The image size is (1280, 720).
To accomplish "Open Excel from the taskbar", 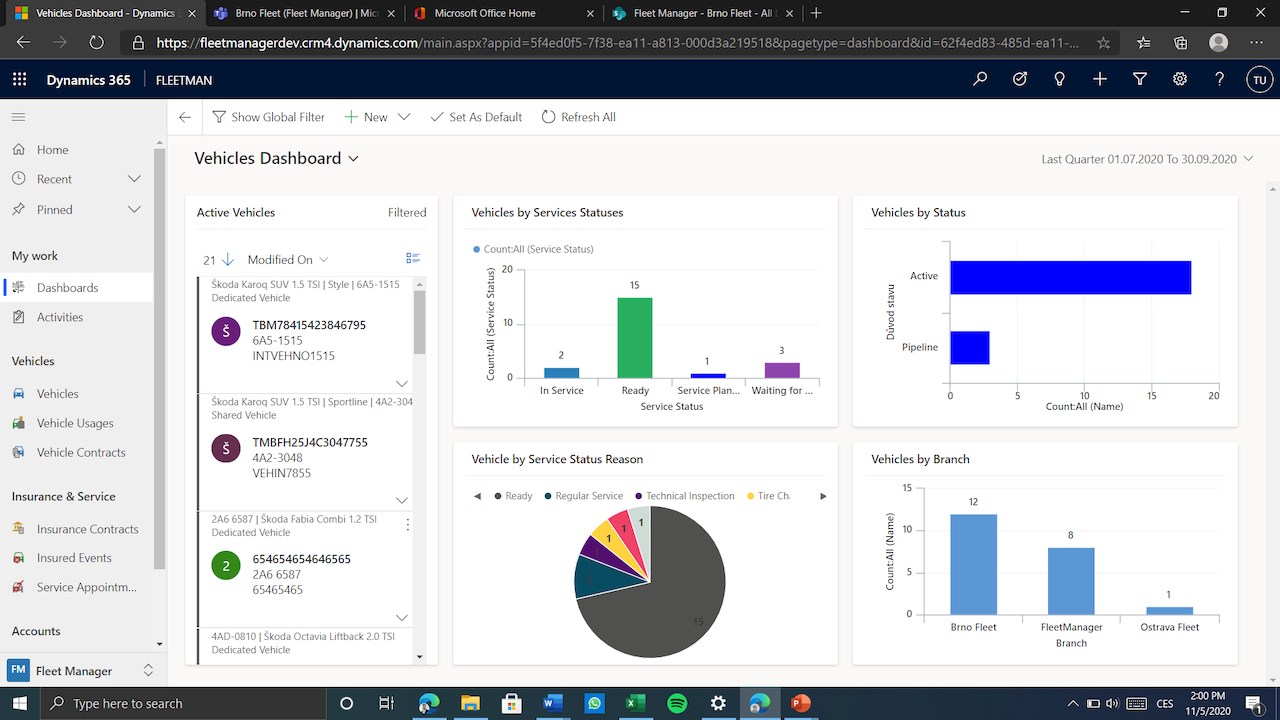I will point(634,703).
